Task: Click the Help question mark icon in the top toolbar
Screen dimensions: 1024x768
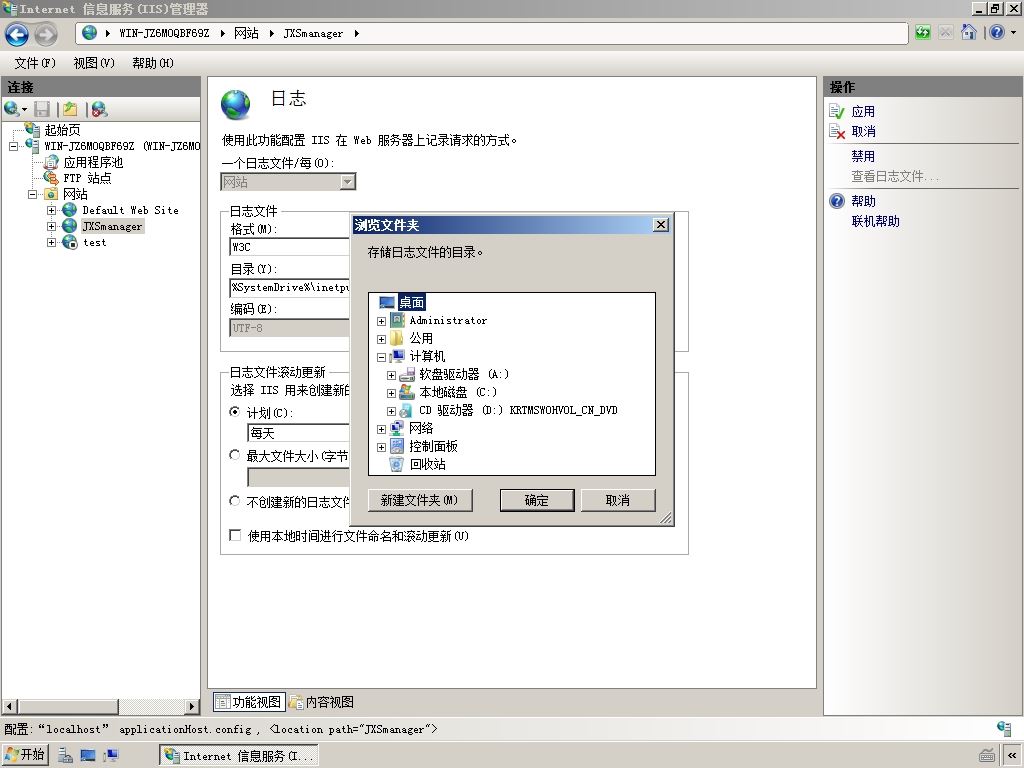Action: [x=997, y=33]
